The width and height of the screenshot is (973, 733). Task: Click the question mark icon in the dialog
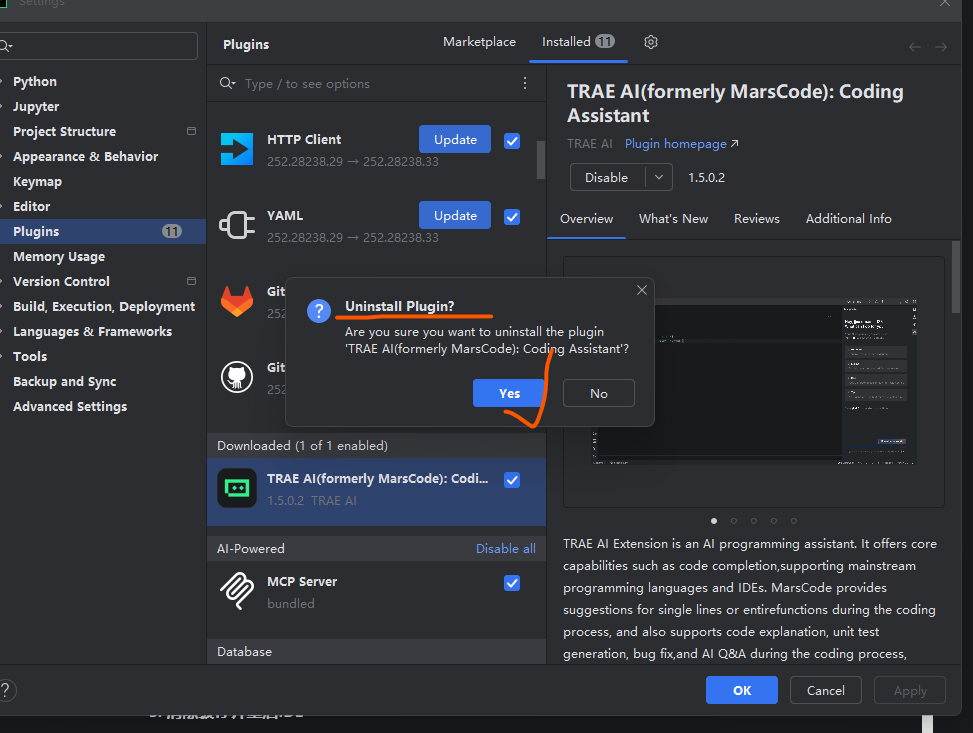click(319, 310)
